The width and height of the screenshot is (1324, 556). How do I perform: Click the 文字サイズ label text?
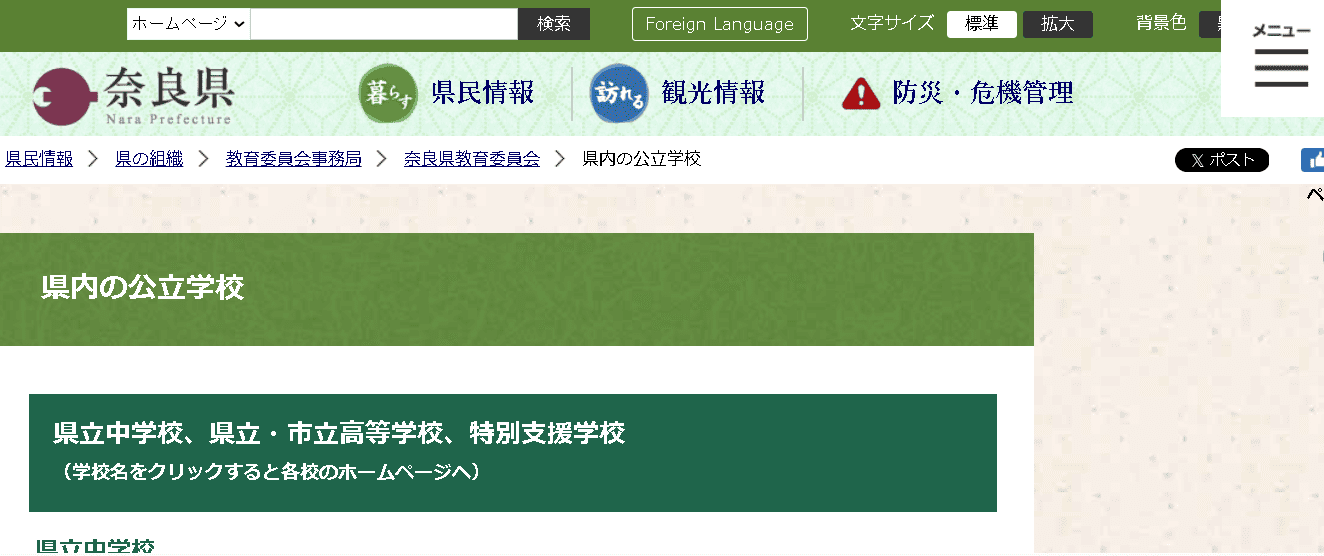pos(892,23)
